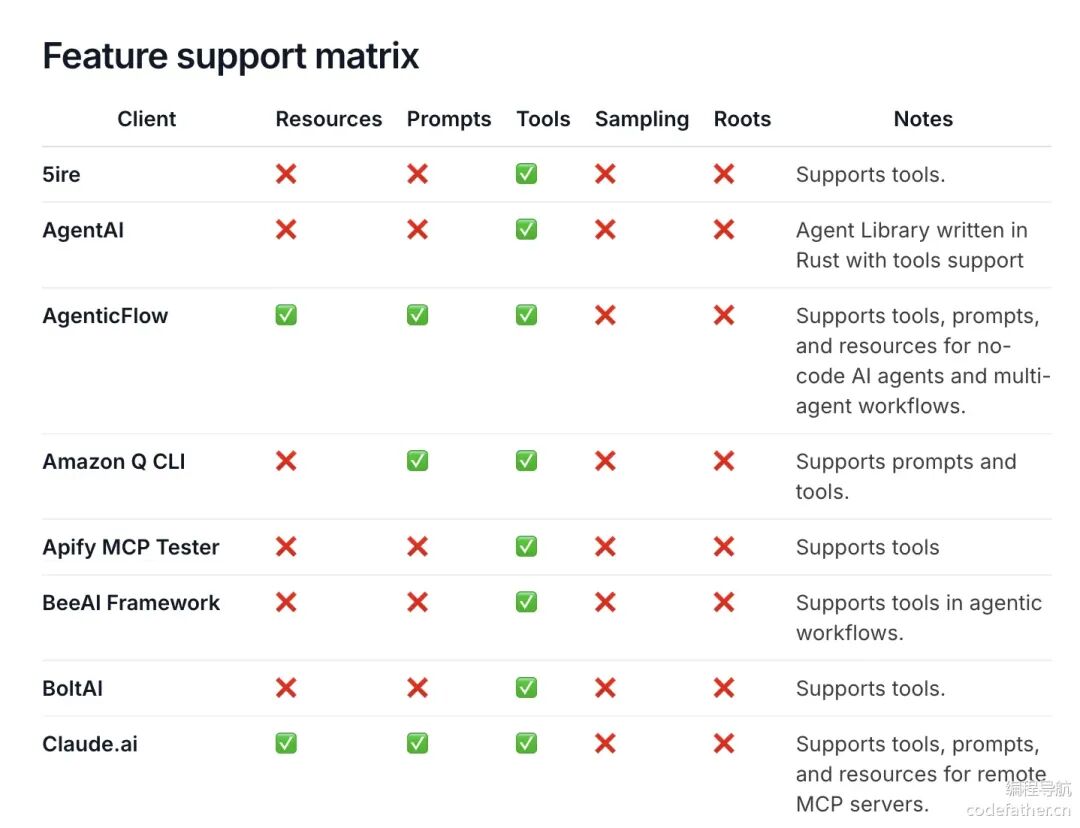The image size is (1080, 828).
Task: Click the Feature support matrix heading
Action: coord(231,56)
